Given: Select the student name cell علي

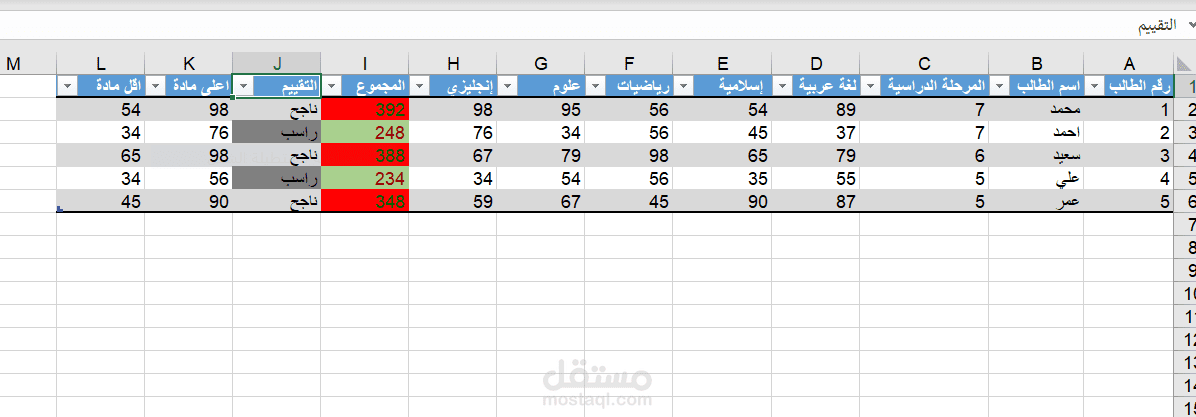Looking at the screenshot, I should [1037, 180].
